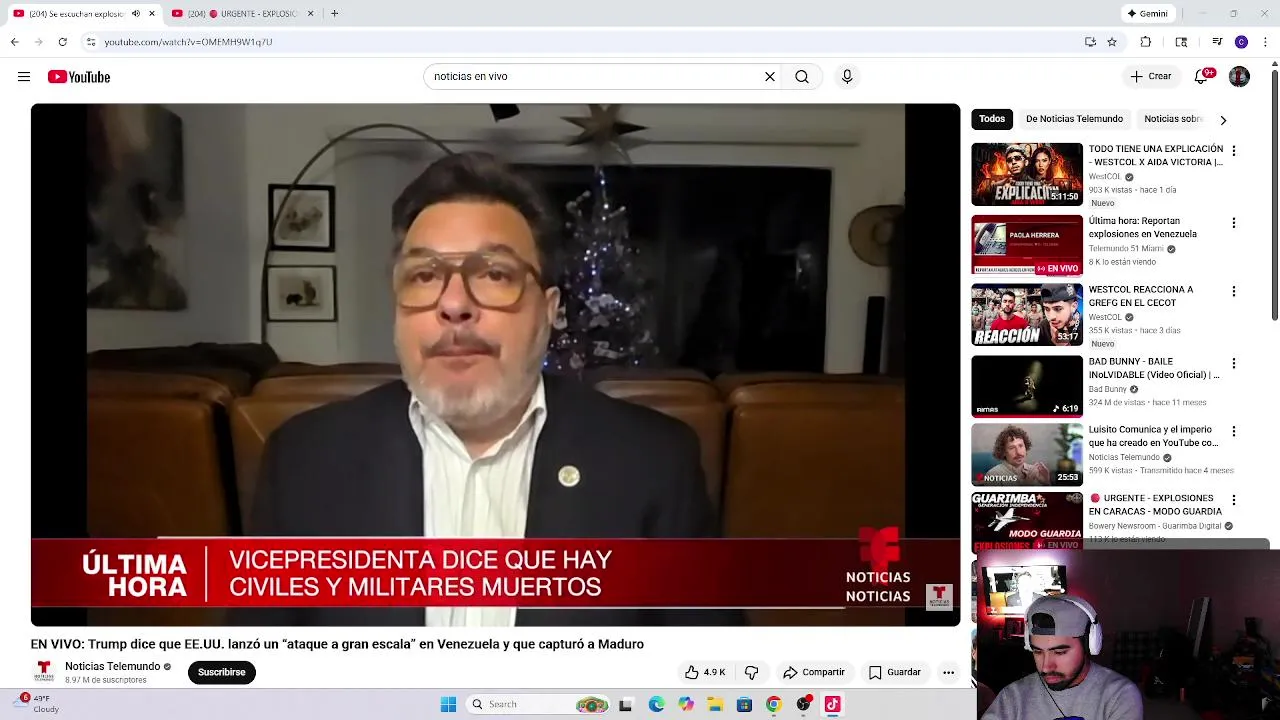Save the video with Guardar

[894, 672]
